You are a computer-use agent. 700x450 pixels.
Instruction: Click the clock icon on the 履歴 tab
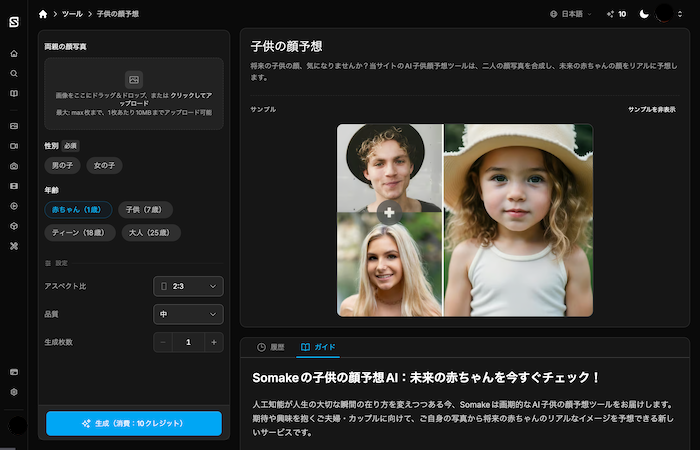261,347
